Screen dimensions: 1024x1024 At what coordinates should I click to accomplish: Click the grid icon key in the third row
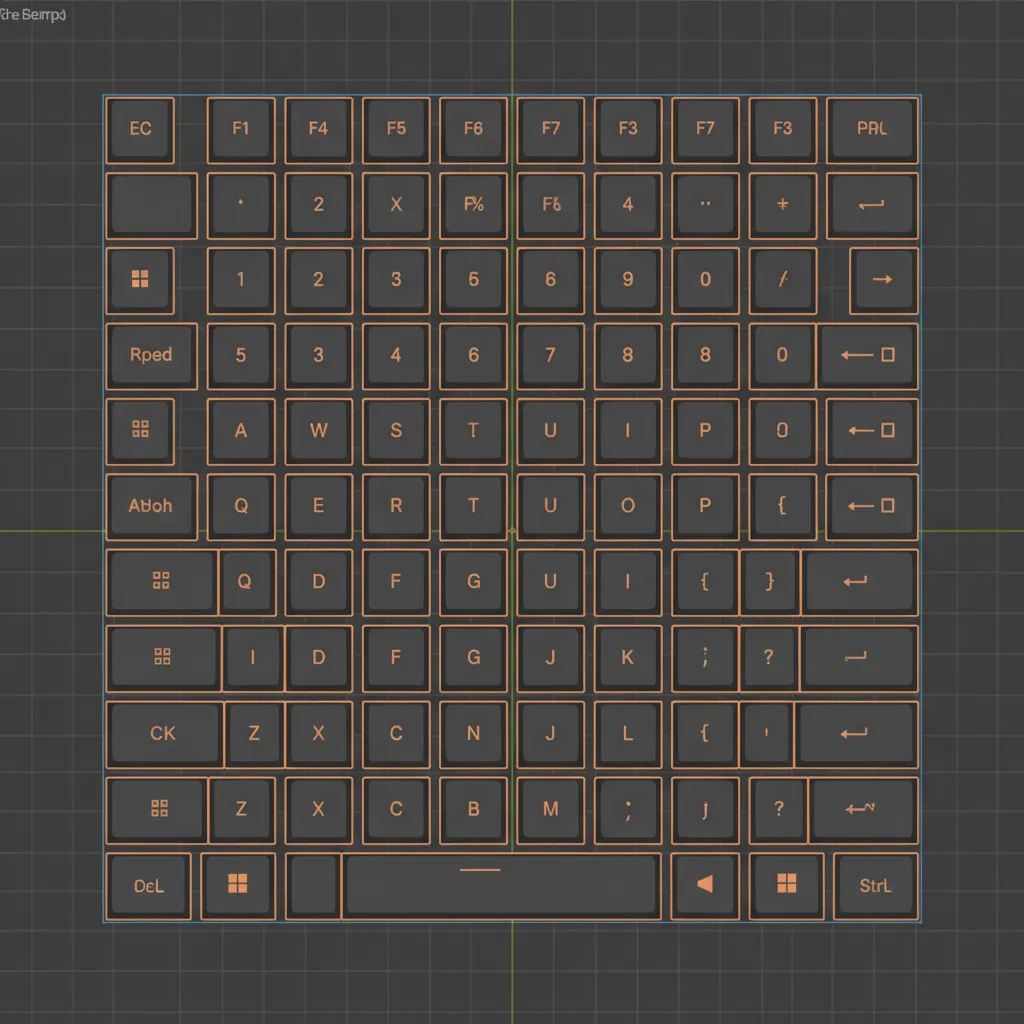140,280
